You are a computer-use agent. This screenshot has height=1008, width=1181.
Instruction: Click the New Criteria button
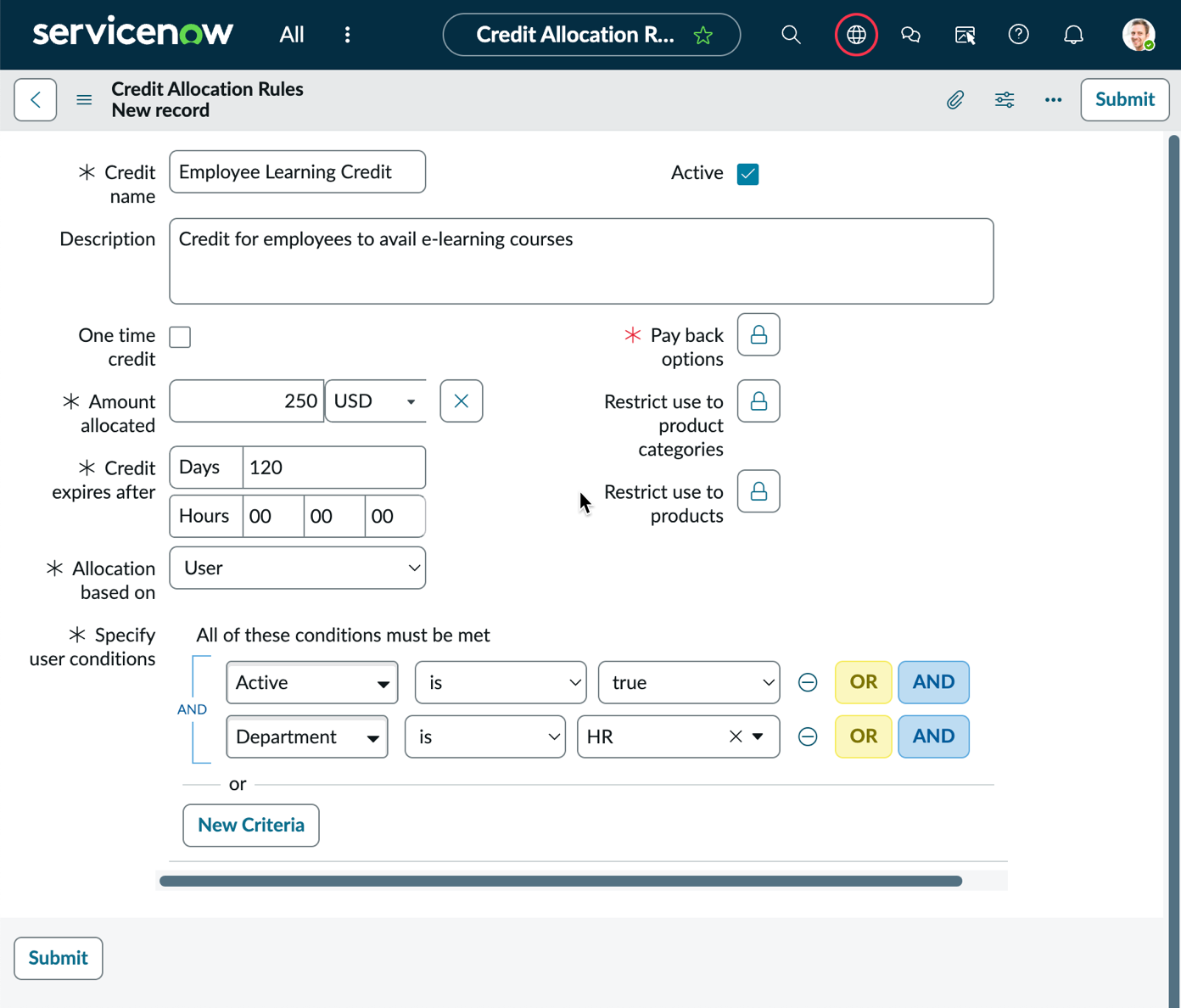[x=251, y=826]
